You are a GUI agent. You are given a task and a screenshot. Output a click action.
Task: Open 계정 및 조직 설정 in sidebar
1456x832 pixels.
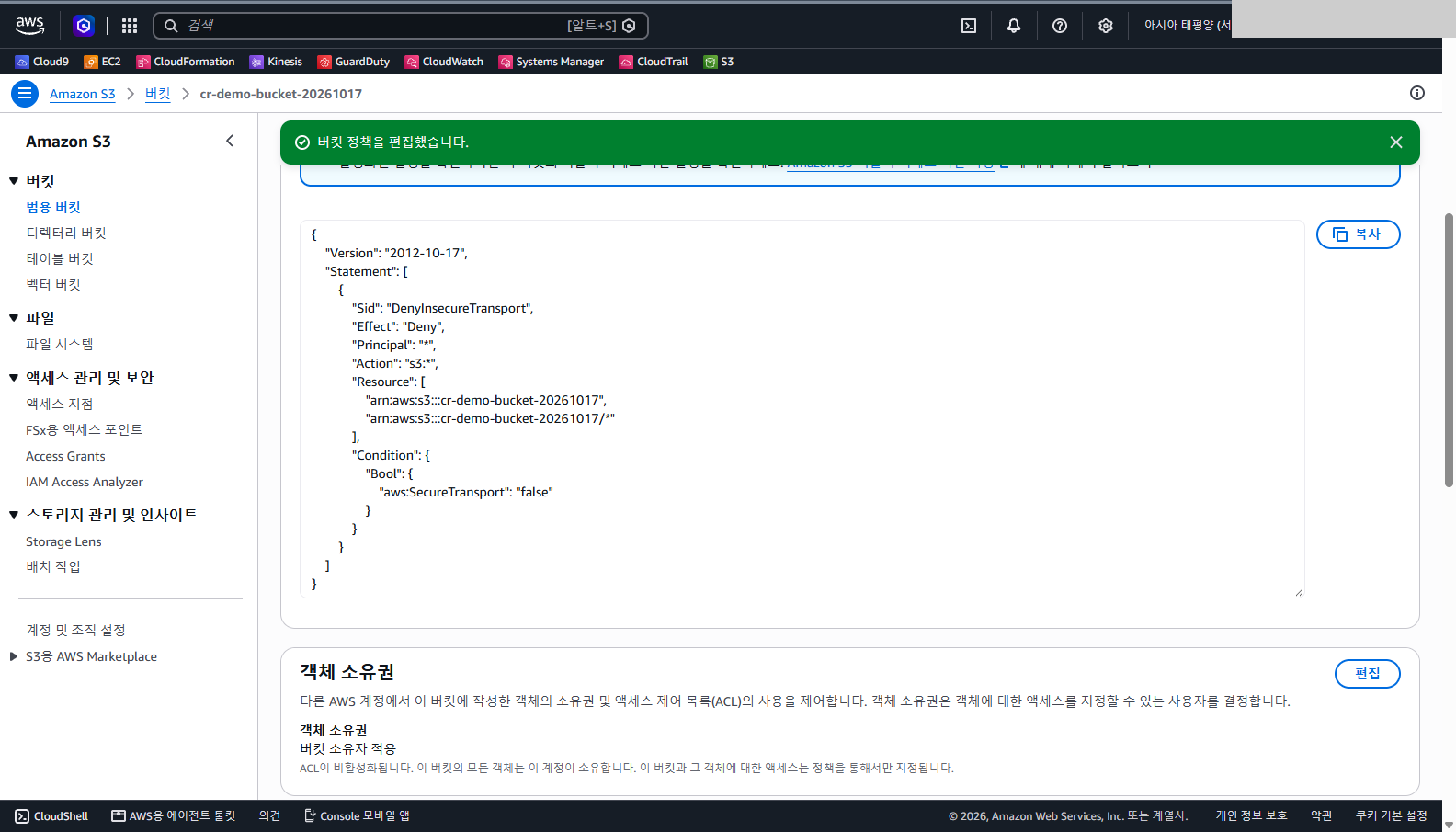[75, 630]
